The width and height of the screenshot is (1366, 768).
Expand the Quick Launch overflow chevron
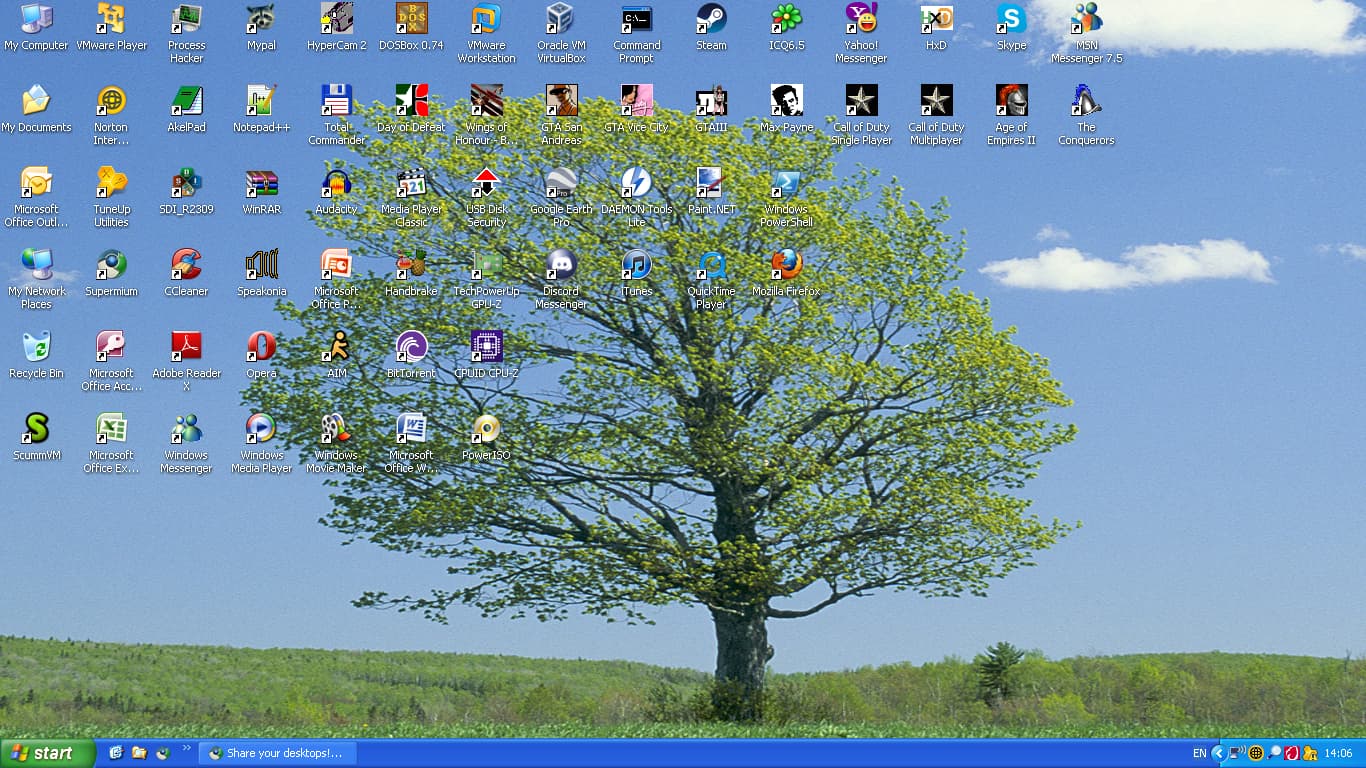187,750
